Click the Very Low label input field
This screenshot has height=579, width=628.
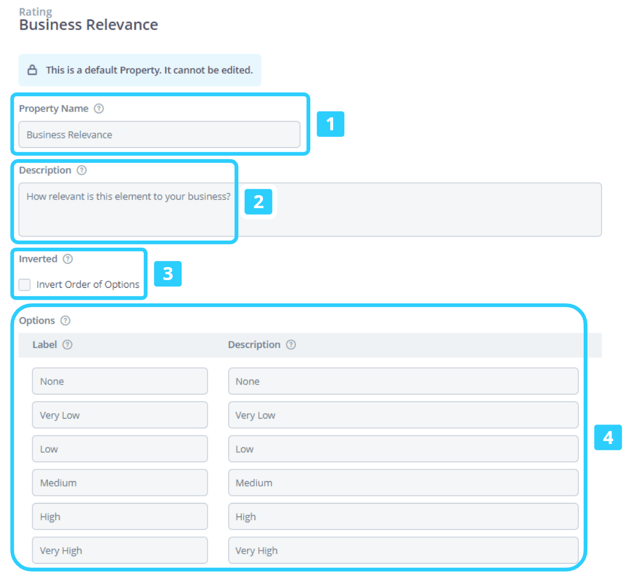120,415
